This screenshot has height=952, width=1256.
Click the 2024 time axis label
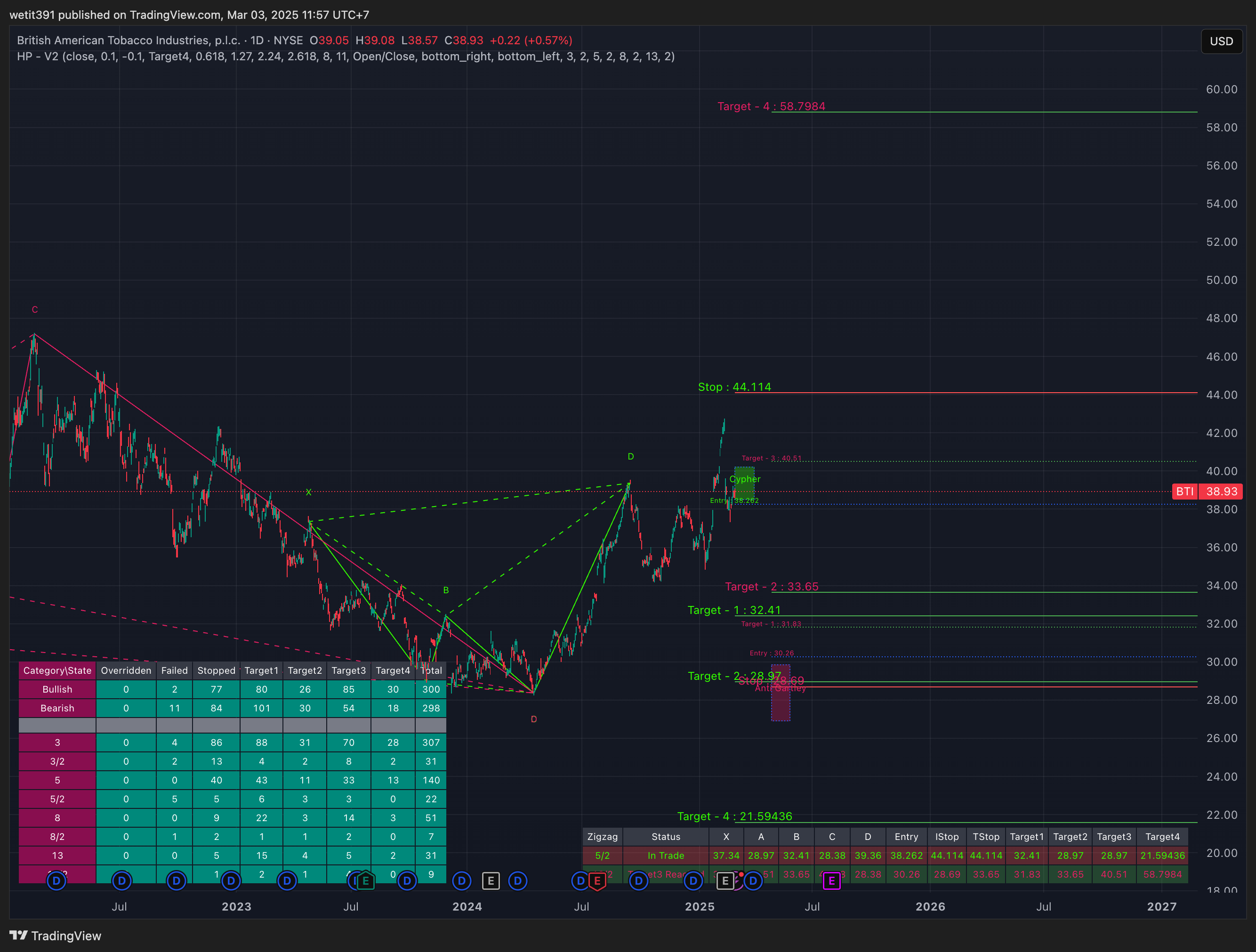(x=467, y=906)
